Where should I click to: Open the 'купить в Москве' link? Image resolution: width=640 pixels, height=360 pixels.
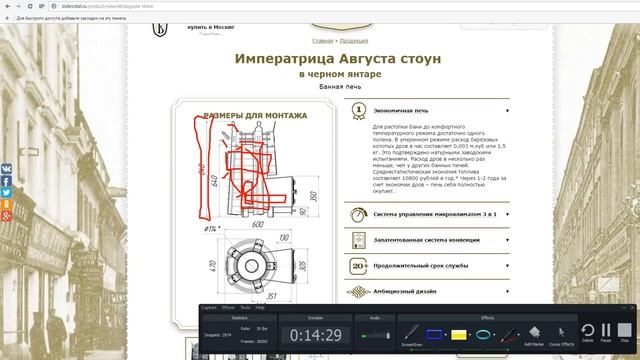[211, 27]
